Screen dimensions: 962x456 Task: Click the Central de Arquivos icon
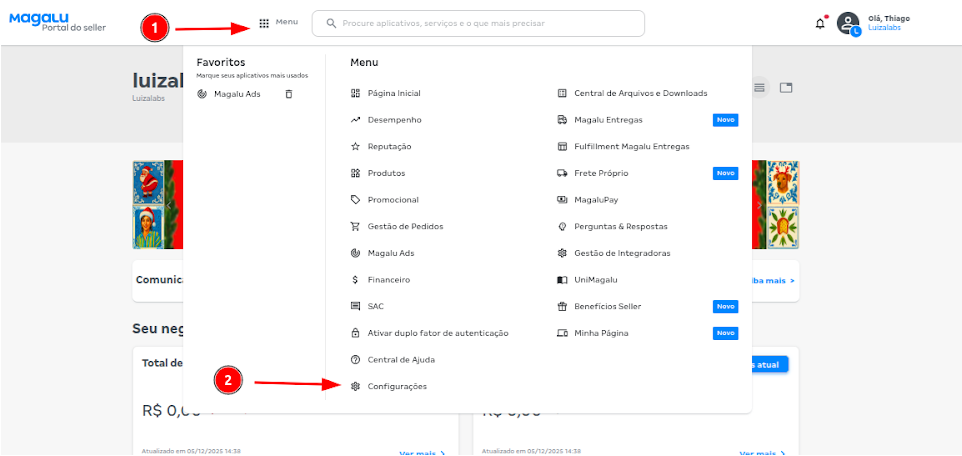pyautogui.click(x=561, y=93)
